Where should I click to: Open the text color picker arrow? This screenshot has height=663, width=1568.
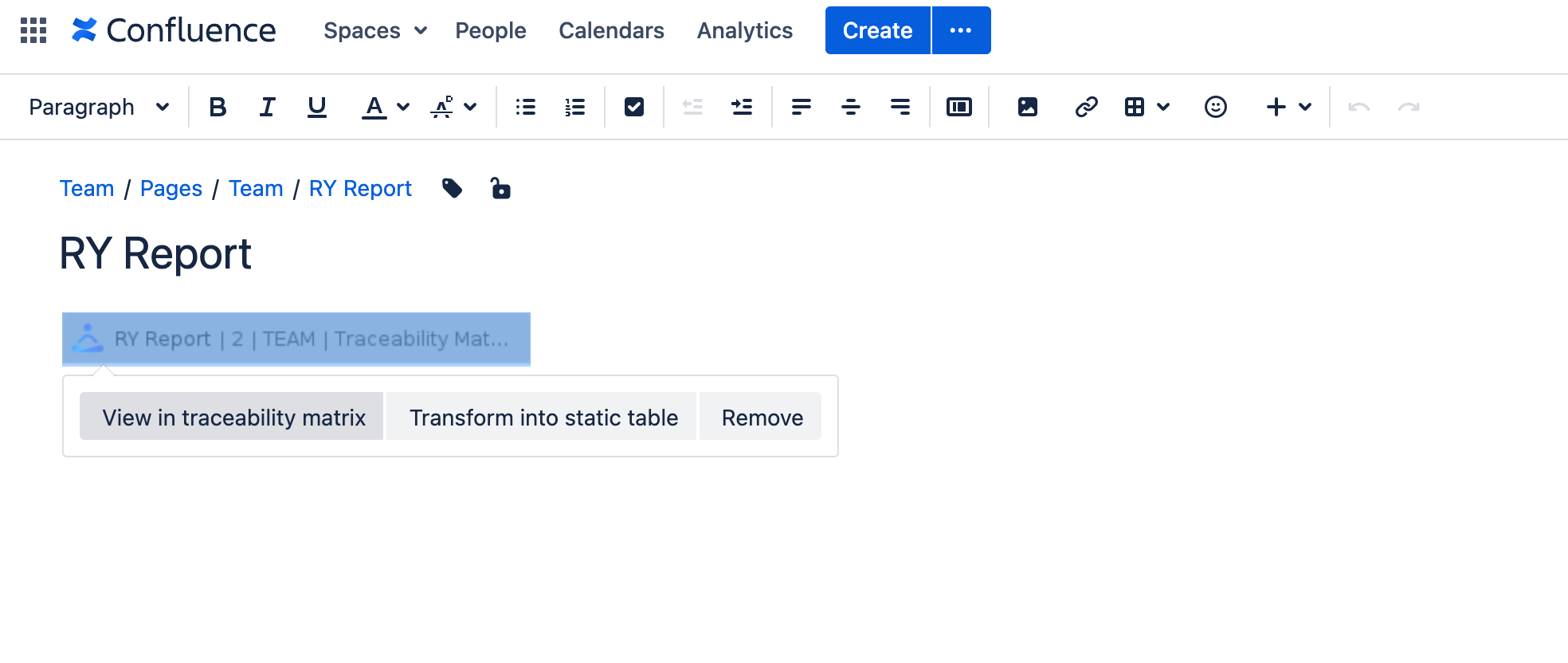click(403, 107)
